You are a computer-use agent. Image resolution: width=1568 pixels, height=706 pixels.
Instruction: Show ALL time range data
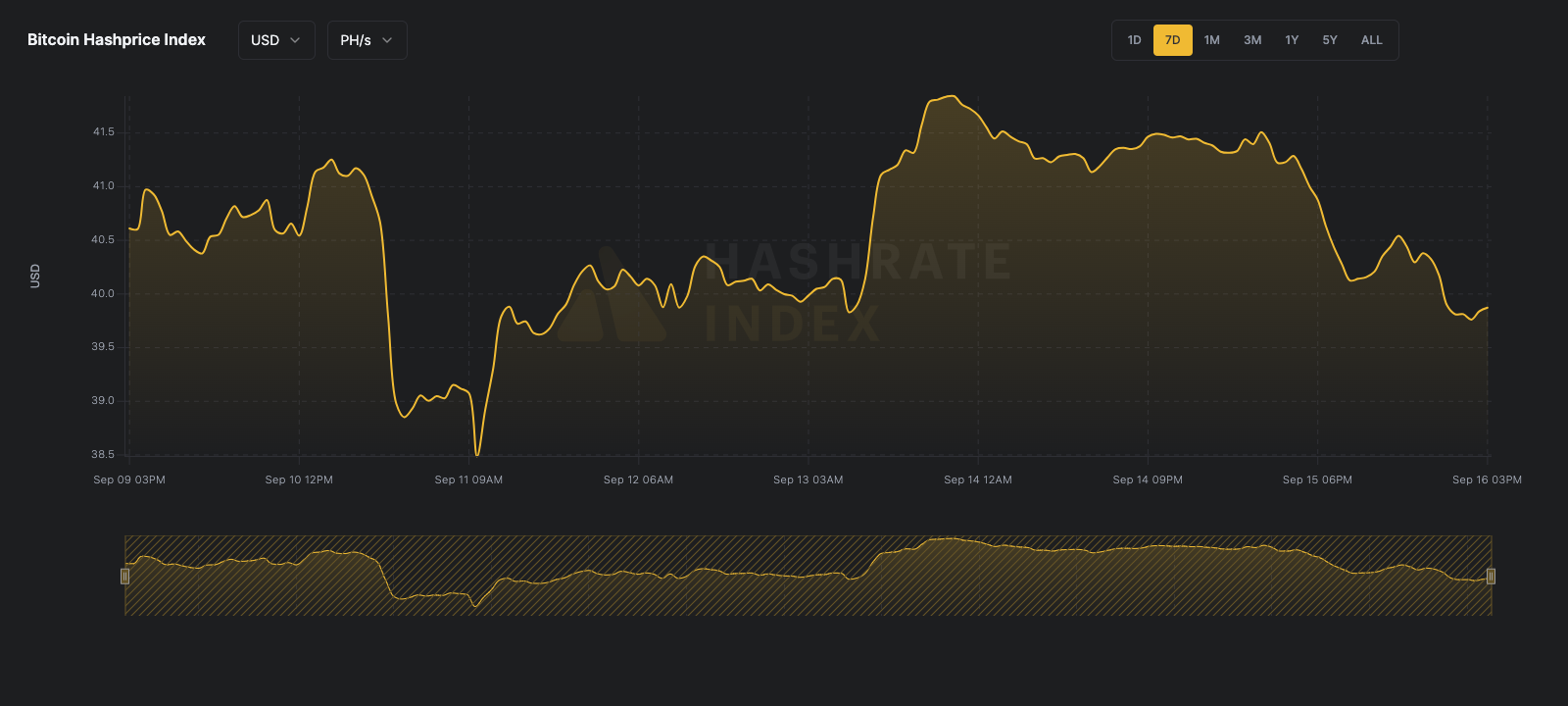(x=1372, y=40)
